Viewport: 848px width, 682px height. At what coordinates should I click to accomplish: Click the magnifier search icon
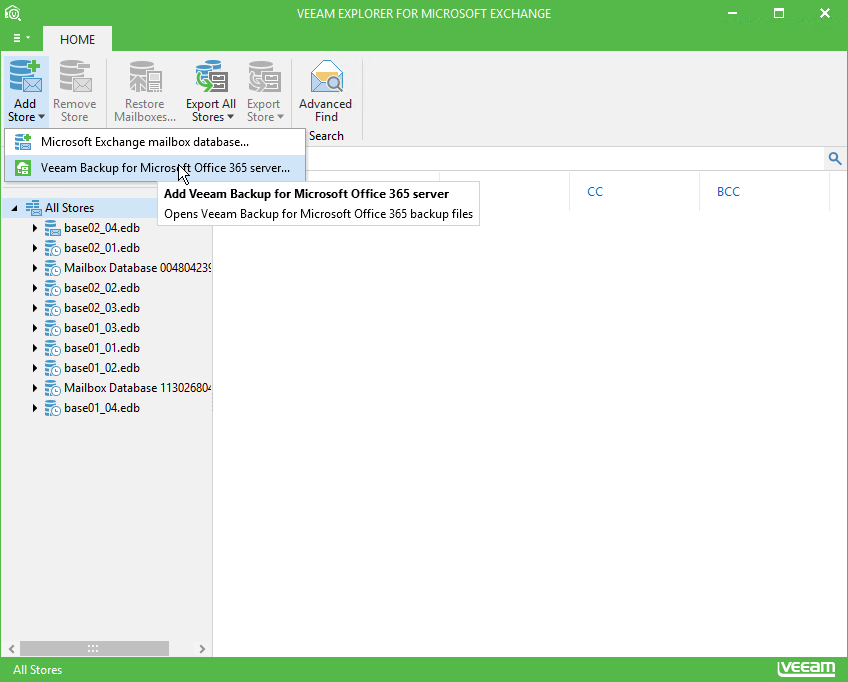pos(834,158)
